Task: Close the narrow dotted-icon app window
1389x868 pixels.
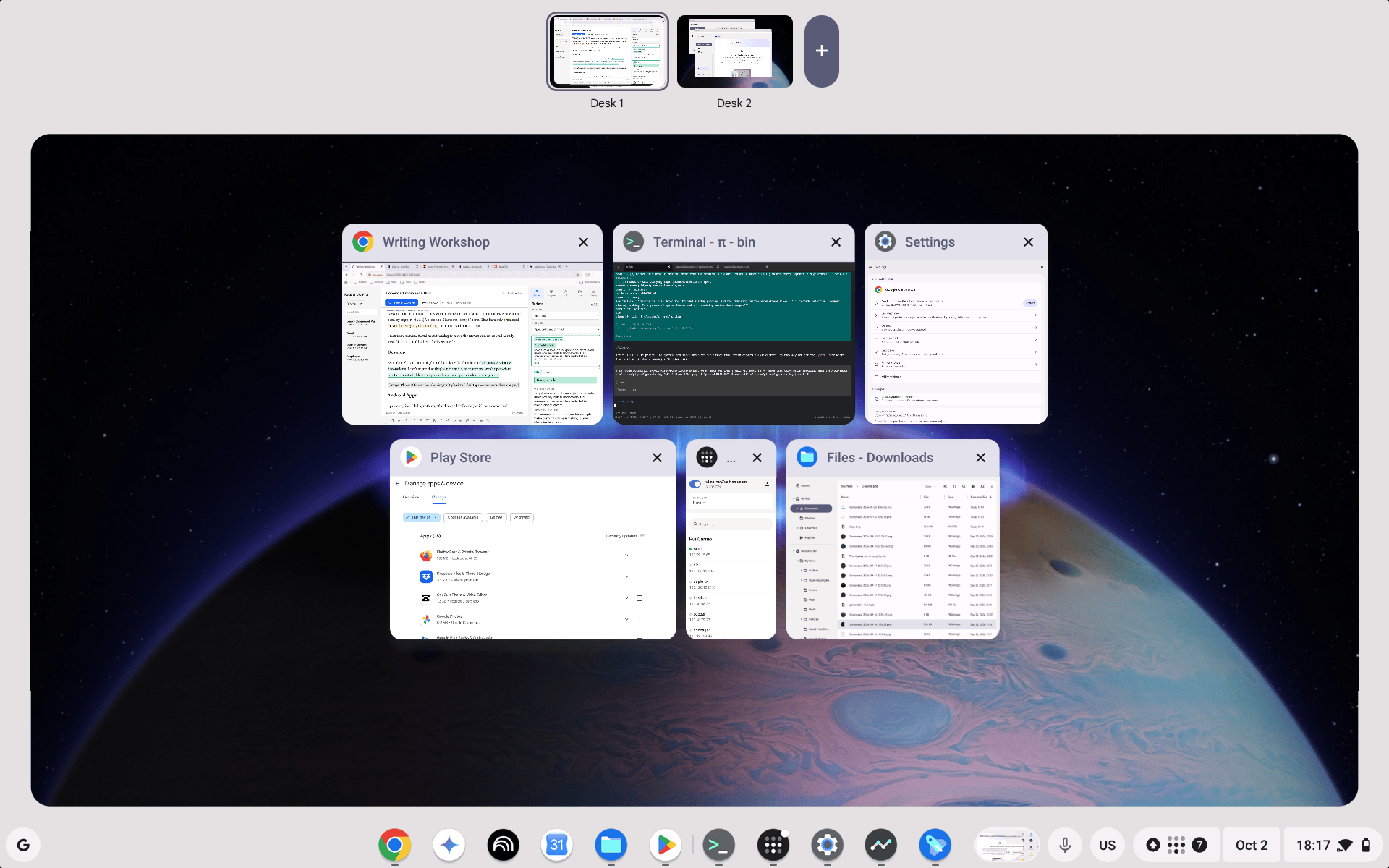Action: click(x=757, y=458)
